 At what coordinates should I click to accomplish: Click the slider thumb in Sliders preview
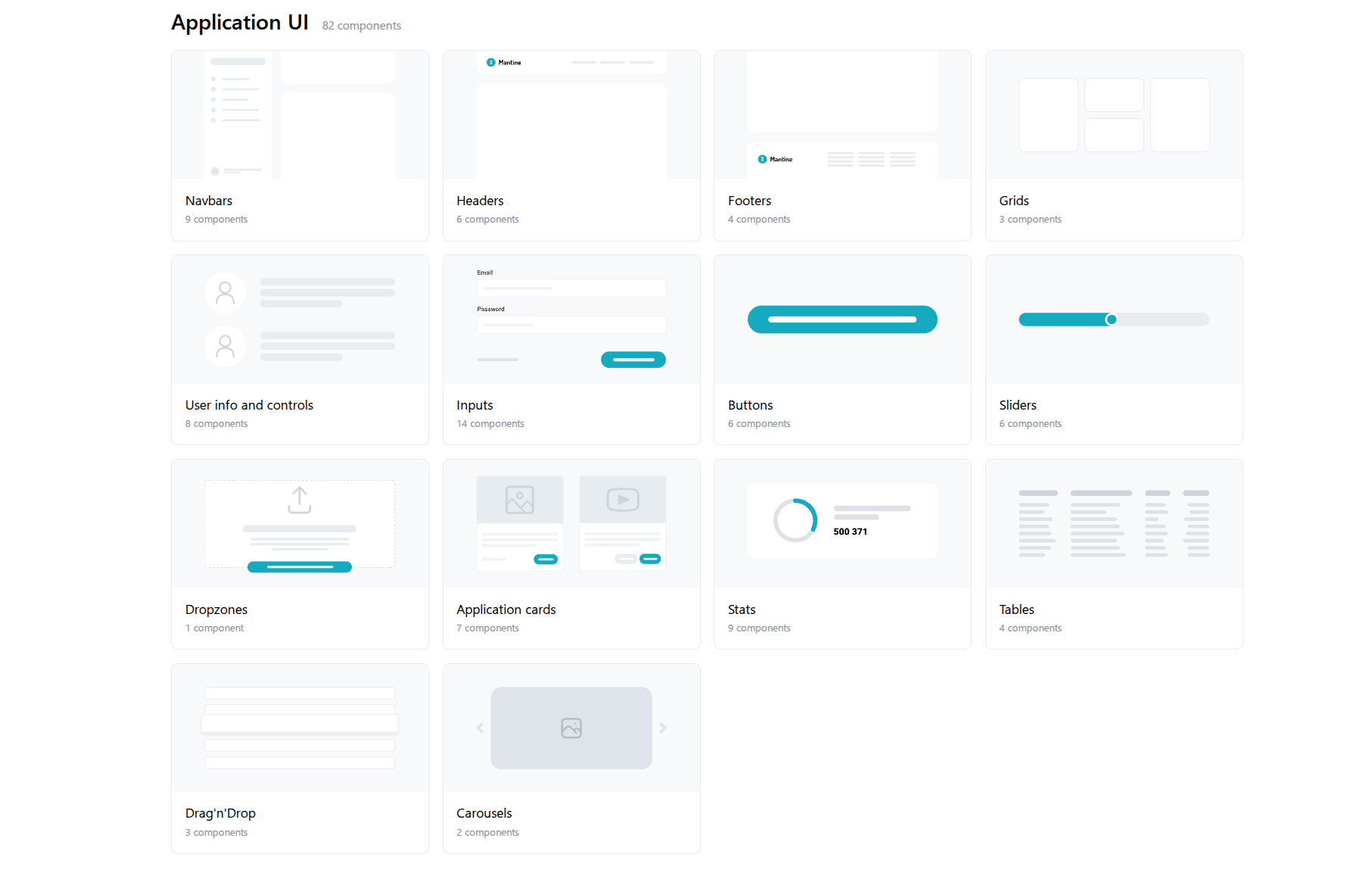[x=1112, y=319]
